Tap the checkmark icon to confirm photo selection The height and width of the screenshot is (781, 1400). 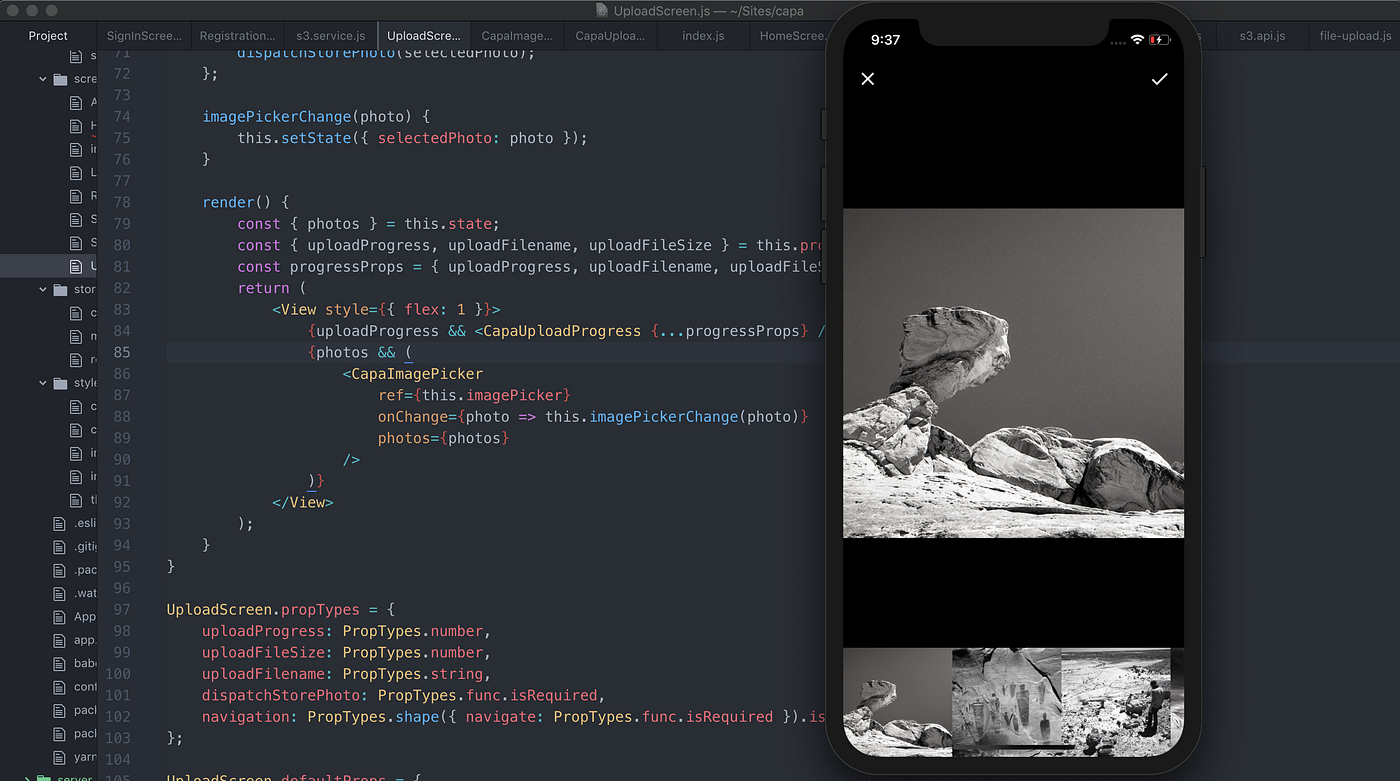coord(1160,78)
